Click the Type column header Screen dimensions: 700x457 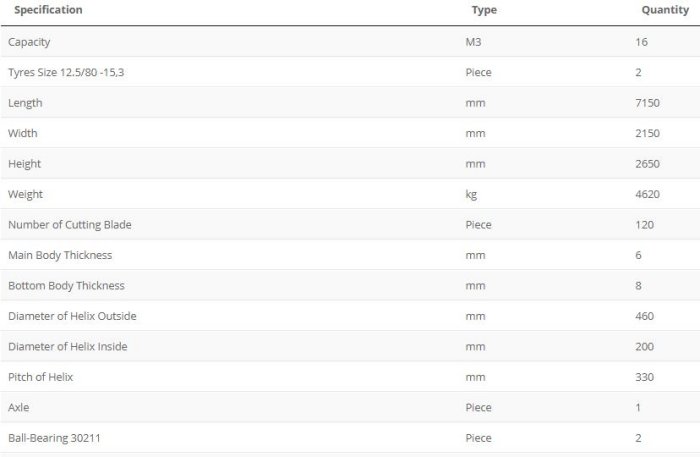pyautogui.click(x=484, y=10)
